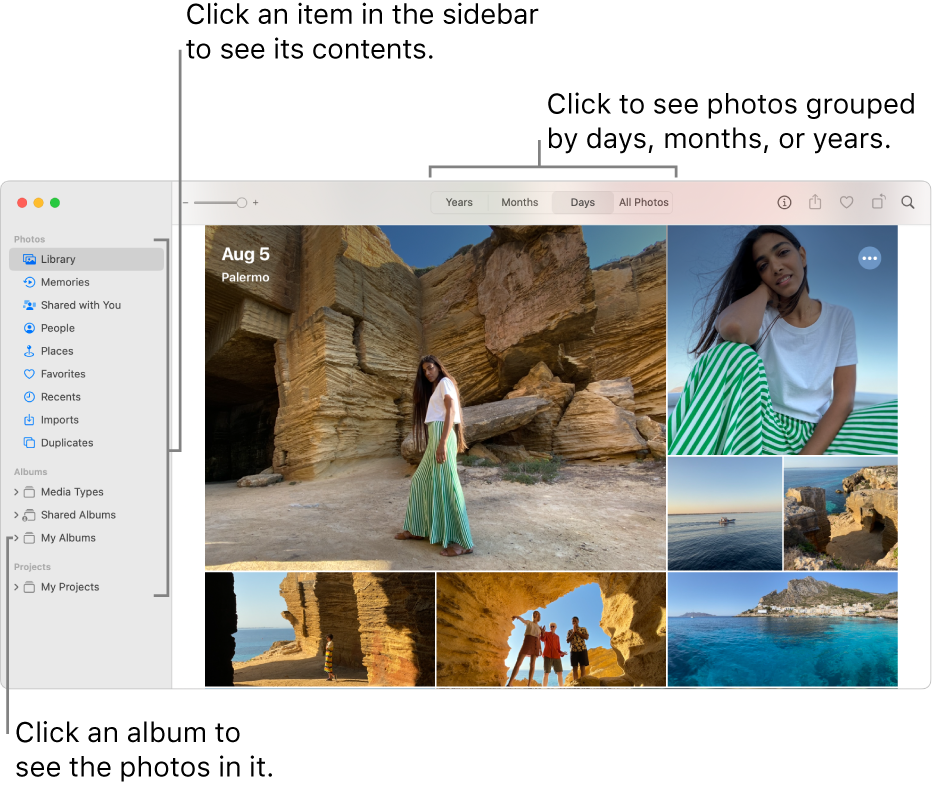This screenshot has height=790, width=934.
Task: Expand the Media Types section
Action: tap(16, 491)
